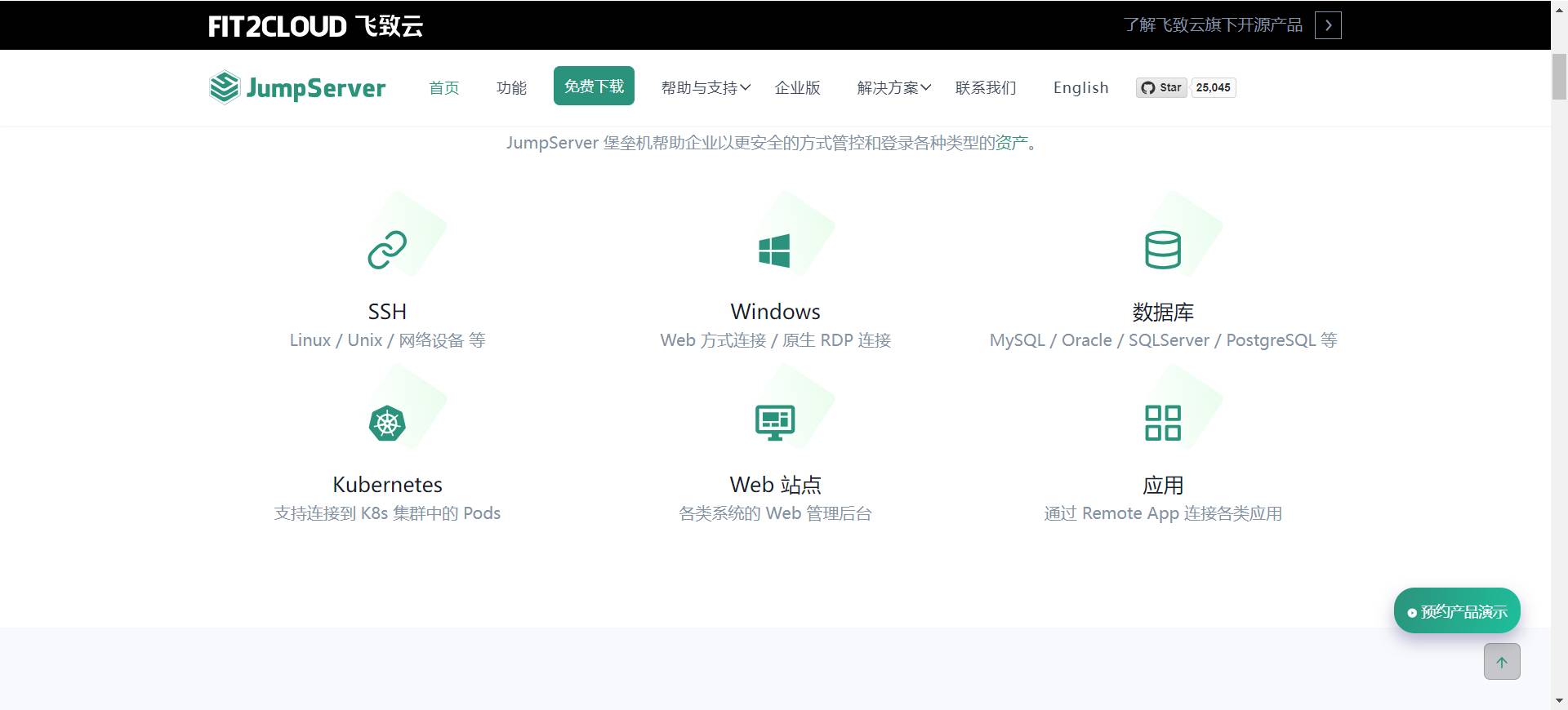Image resolution: width=1568 pixels, height=710 pixels.
Task: Switch language to English
Action: pos(1080,87)
